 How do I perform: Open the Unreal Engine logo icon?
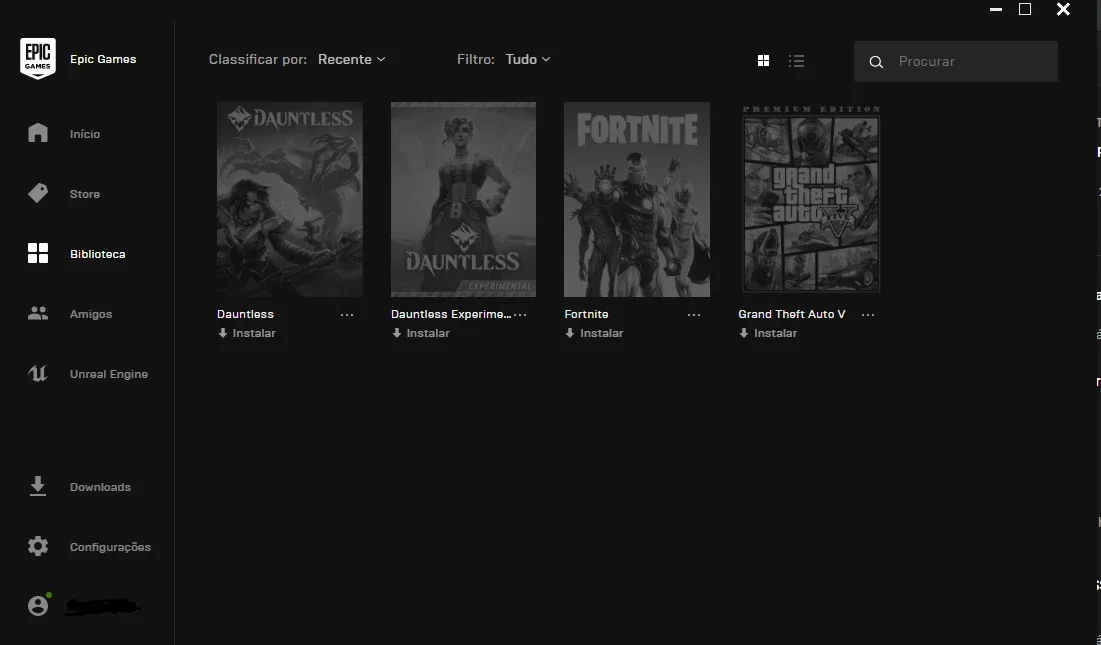(38, 373)
